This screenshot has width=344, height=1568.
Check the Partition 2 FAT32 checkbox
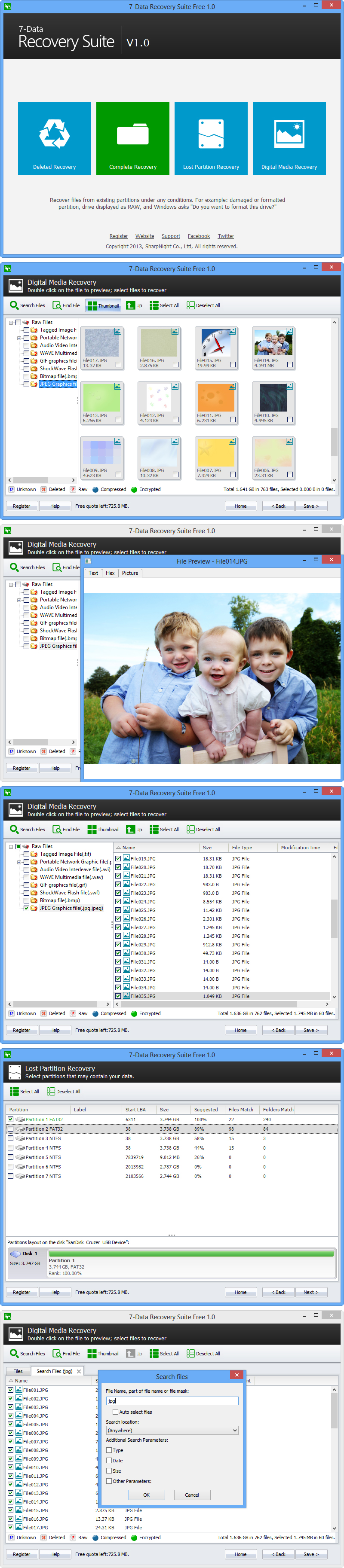(x=10, y=1129)
